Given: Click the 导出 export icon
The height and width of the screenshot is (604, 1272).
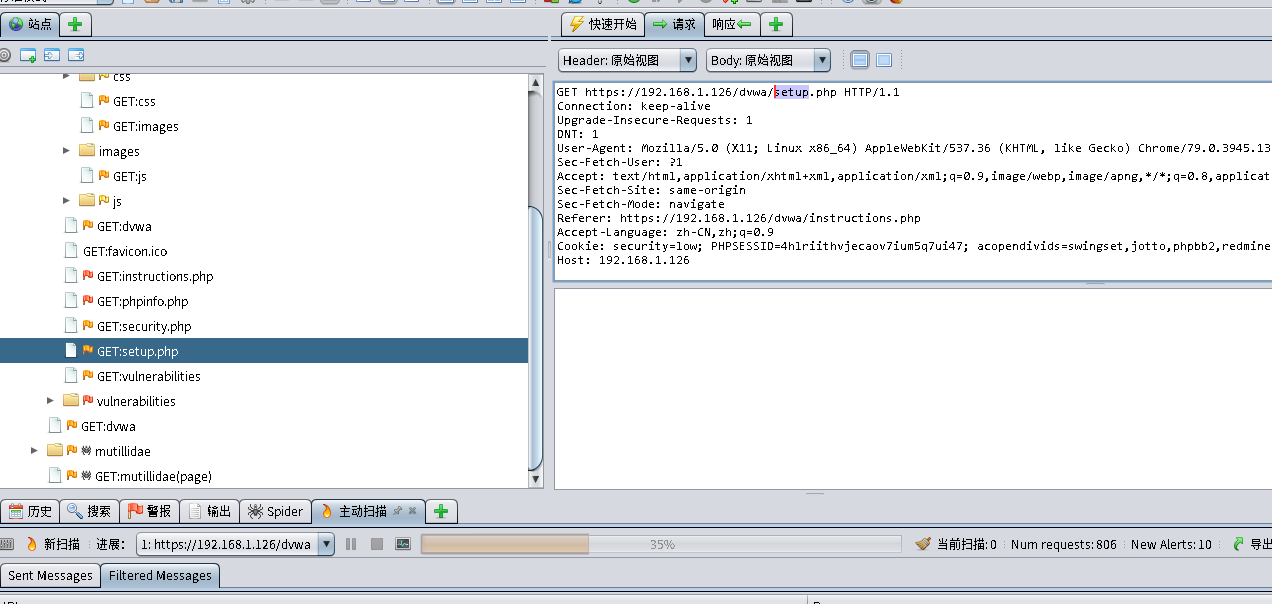Looking at the screenshot, I should 1239,544.
